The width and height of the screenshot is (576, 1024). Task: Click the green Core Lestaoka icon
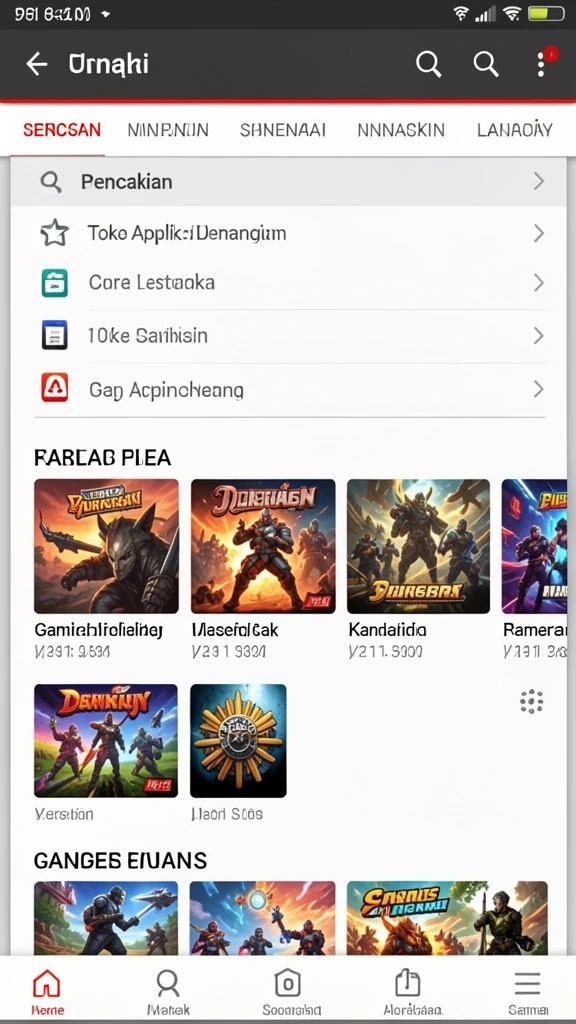pyautogui.click(x=54, y=283)
